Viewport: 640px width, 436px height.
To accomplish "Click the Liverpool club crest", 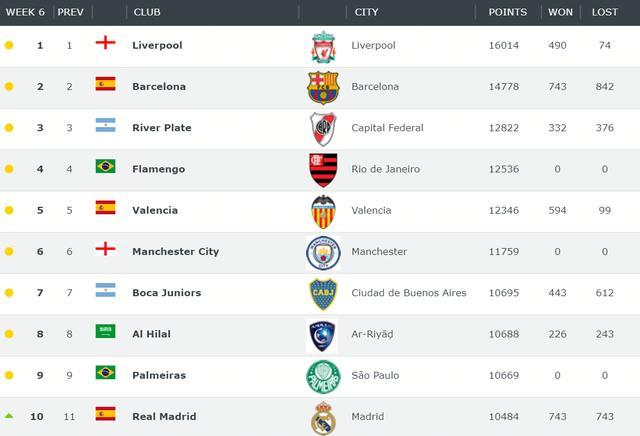I will 323,47.
